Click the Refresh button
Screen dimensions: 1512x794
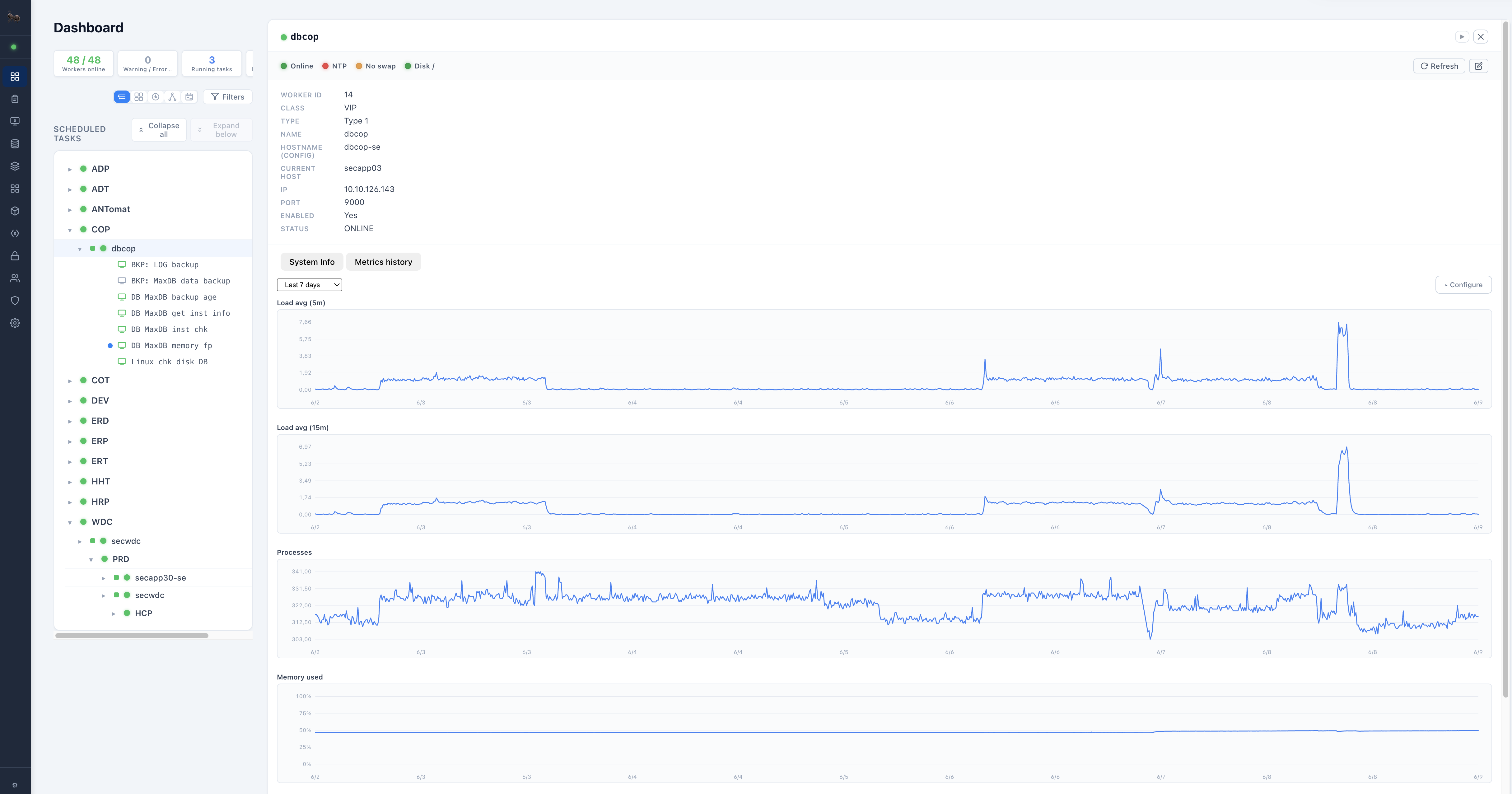point(1439,66)
